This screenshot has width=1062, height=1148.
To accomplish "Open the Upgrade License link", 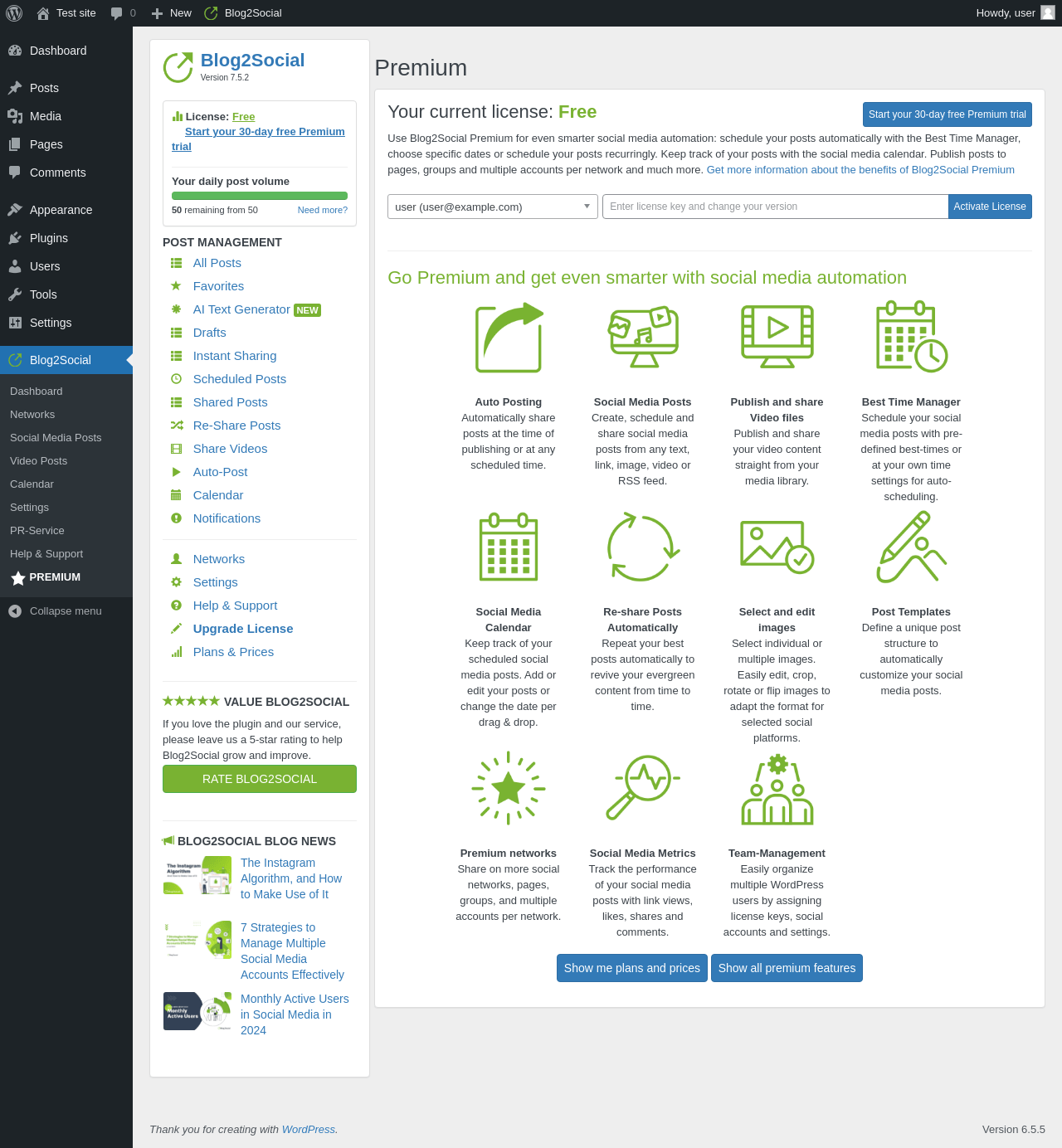I will point(243,629).
